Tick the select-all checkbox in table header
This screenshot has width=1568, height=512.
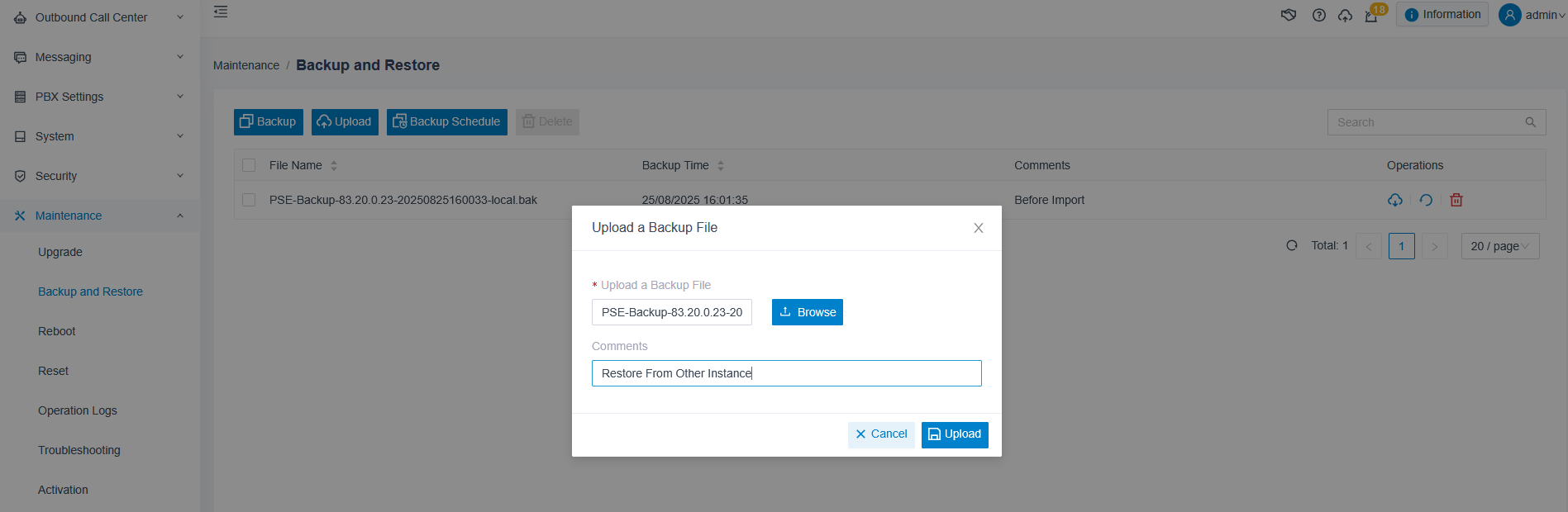[249, 165]
